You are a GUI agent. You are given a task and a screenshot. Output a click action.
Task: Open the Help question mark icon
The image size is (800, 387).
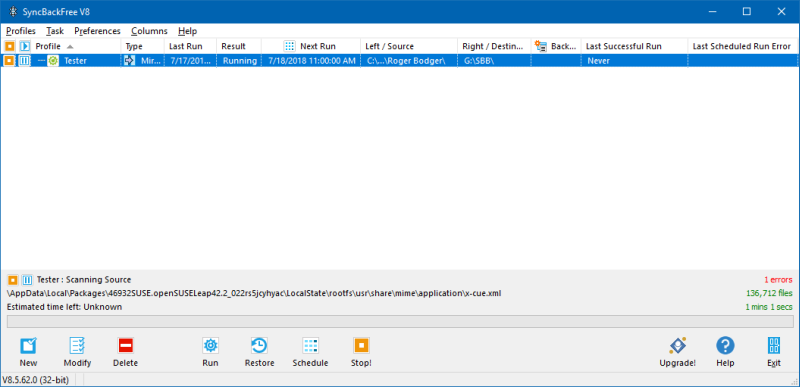(x=725, y=346)
